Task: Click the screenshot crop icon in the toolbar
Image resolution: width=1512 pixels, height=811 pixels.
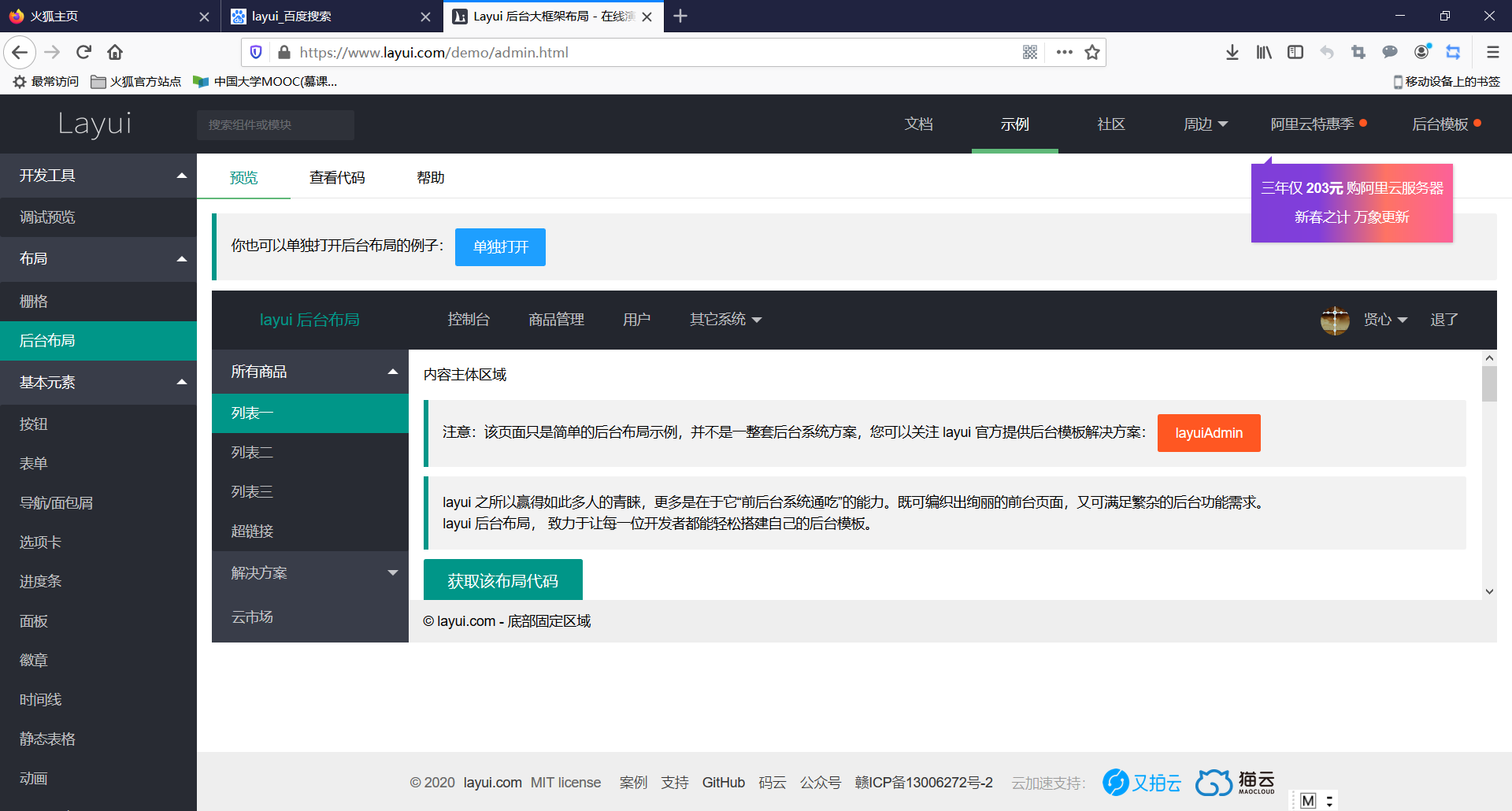Action: click(x=1358, y=52)
